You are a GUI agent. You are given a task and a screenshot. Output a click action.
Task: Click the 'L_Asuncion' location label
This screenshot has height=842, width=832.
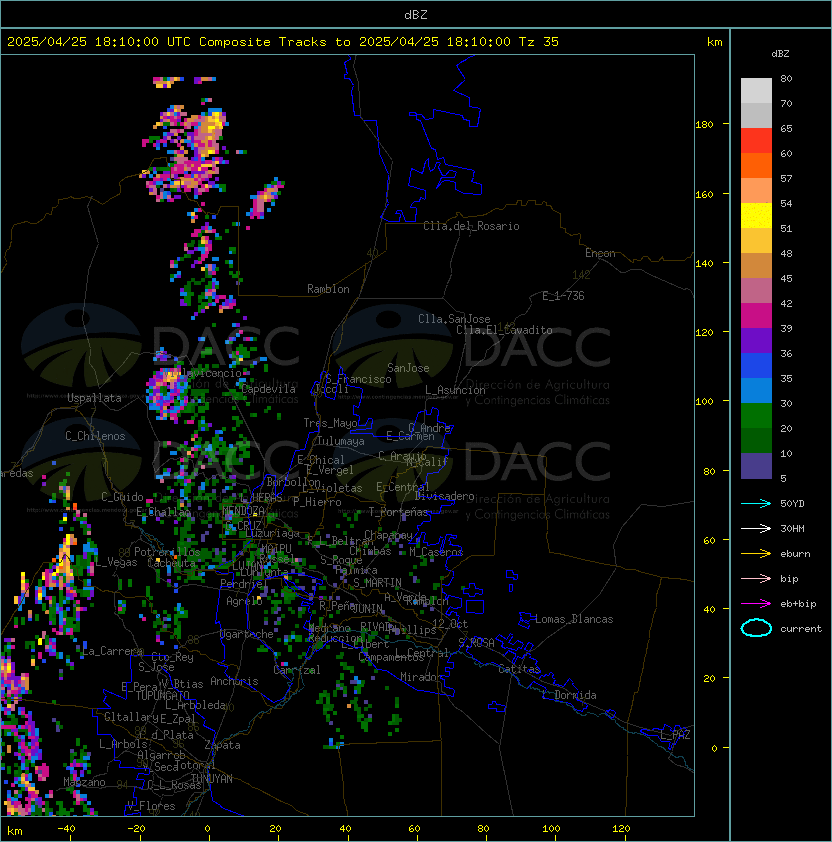coord(455,390)
